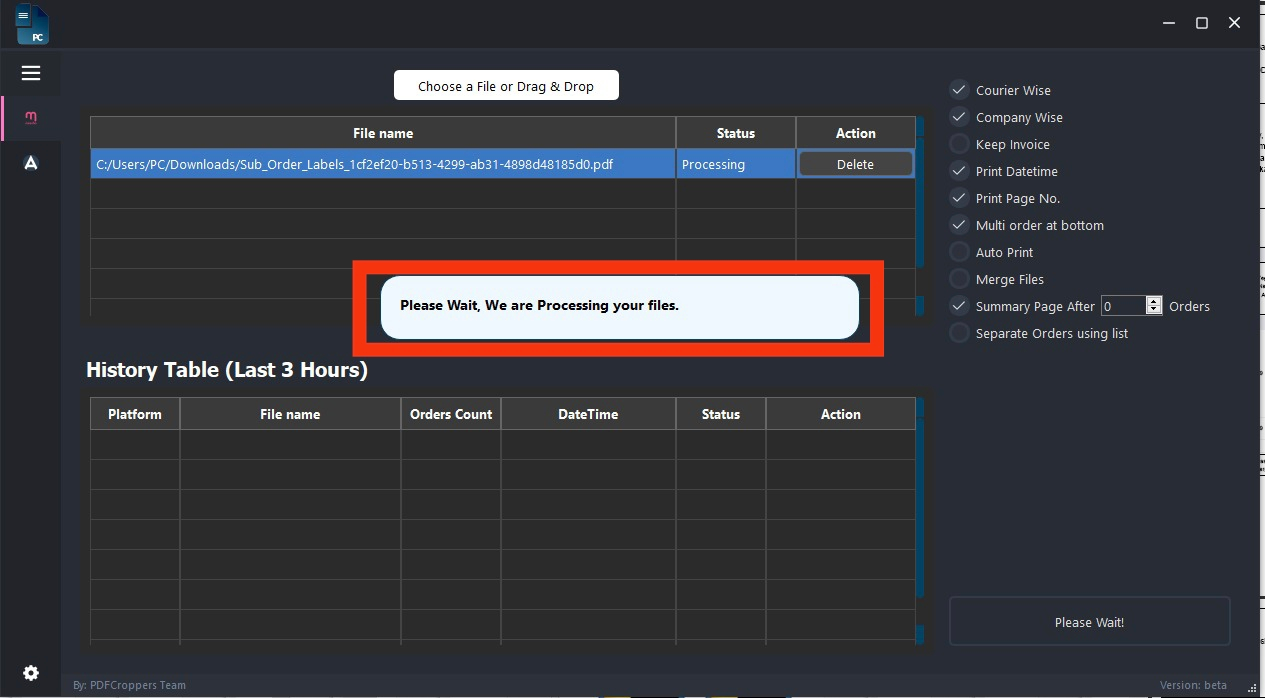Turn on the Auto Print option
This screenshot has width=1265, height=698.
[x=959, y=252]
